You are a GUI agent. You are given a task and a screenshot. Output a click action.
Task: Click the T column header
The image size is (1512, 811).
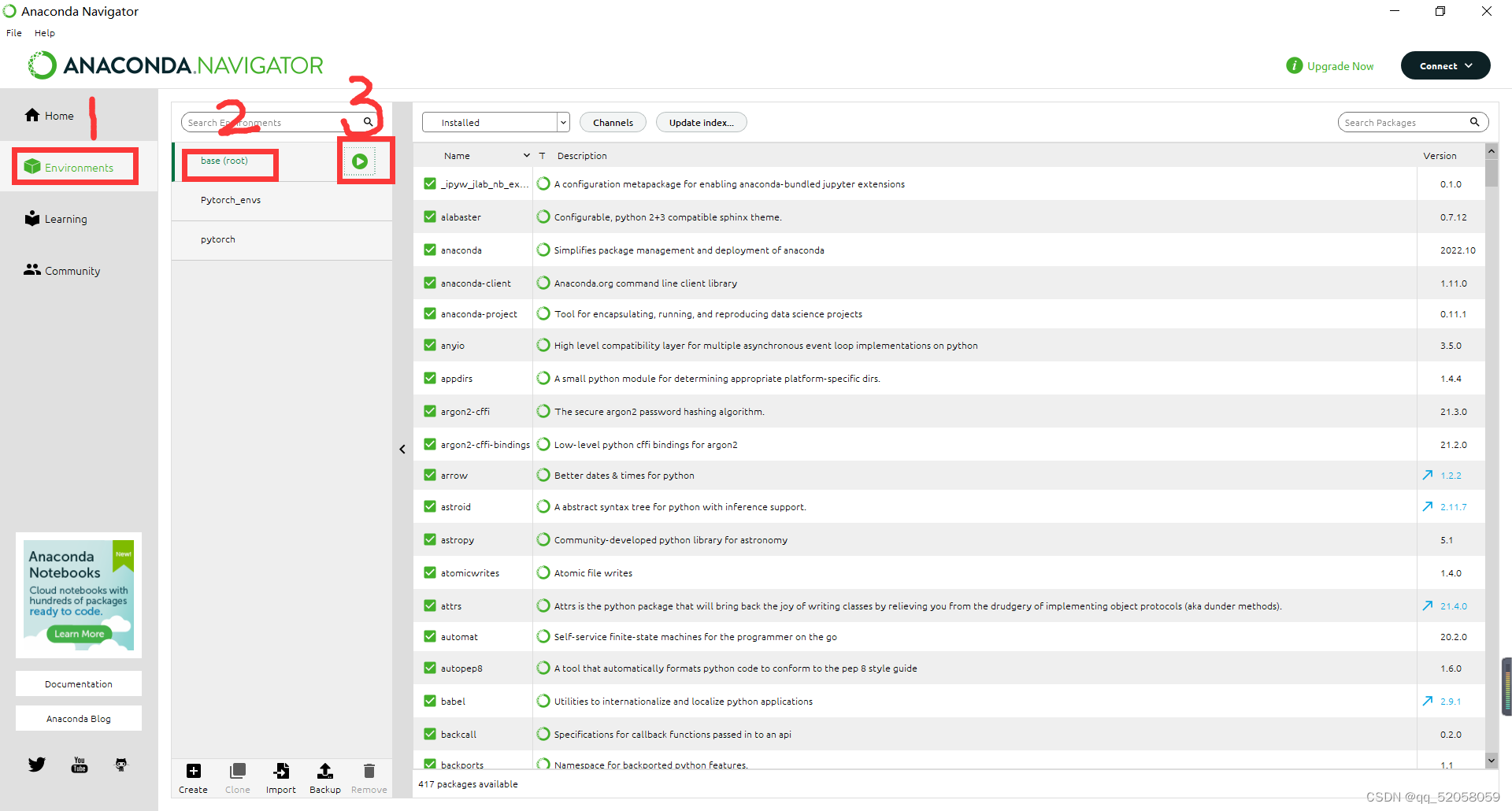click(x=542, y=155)
